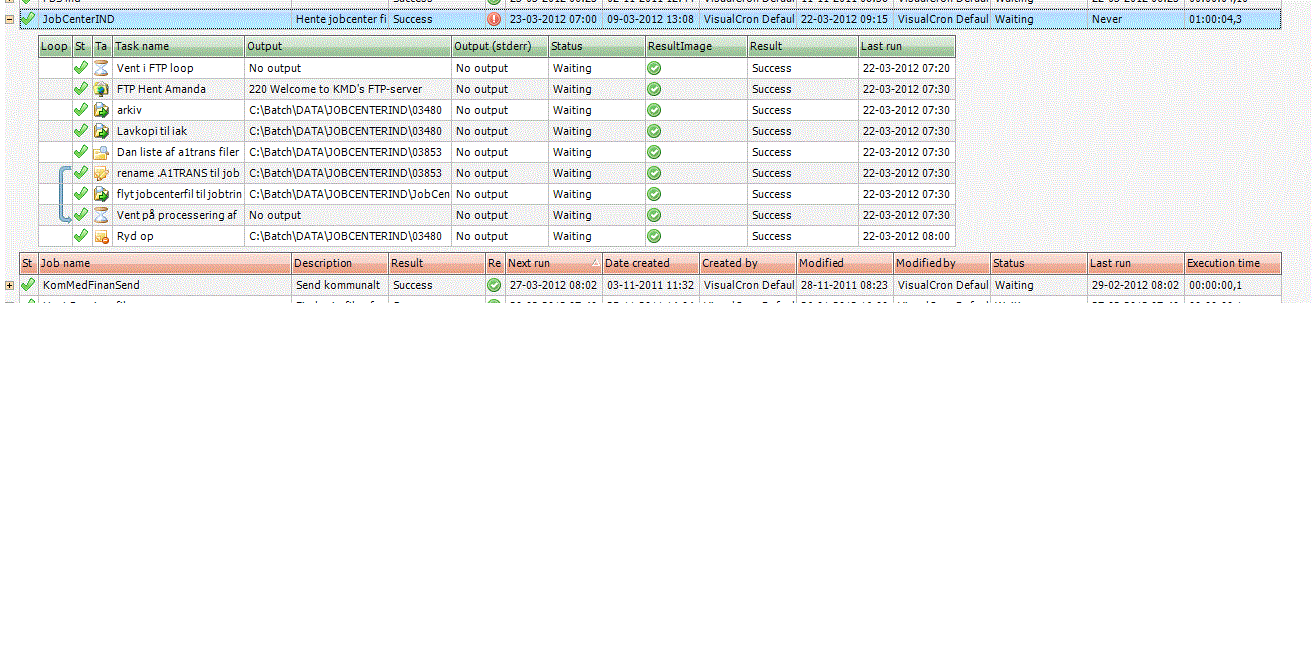
Task: Click the status checkmark of KomMedFinanSend job
Action: [28, 285]
